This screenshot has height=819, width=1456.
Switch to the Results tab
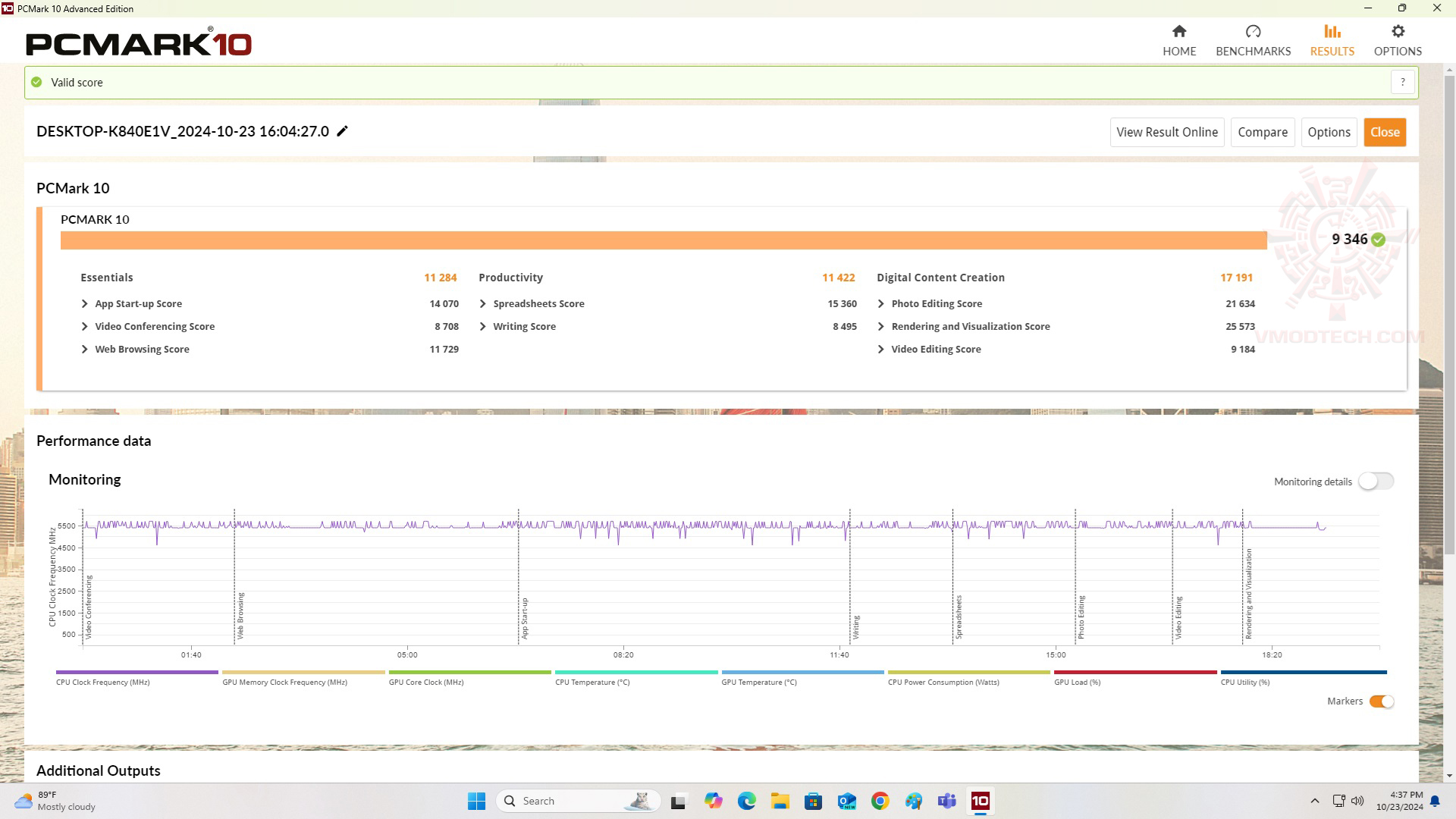[1332, 40]
